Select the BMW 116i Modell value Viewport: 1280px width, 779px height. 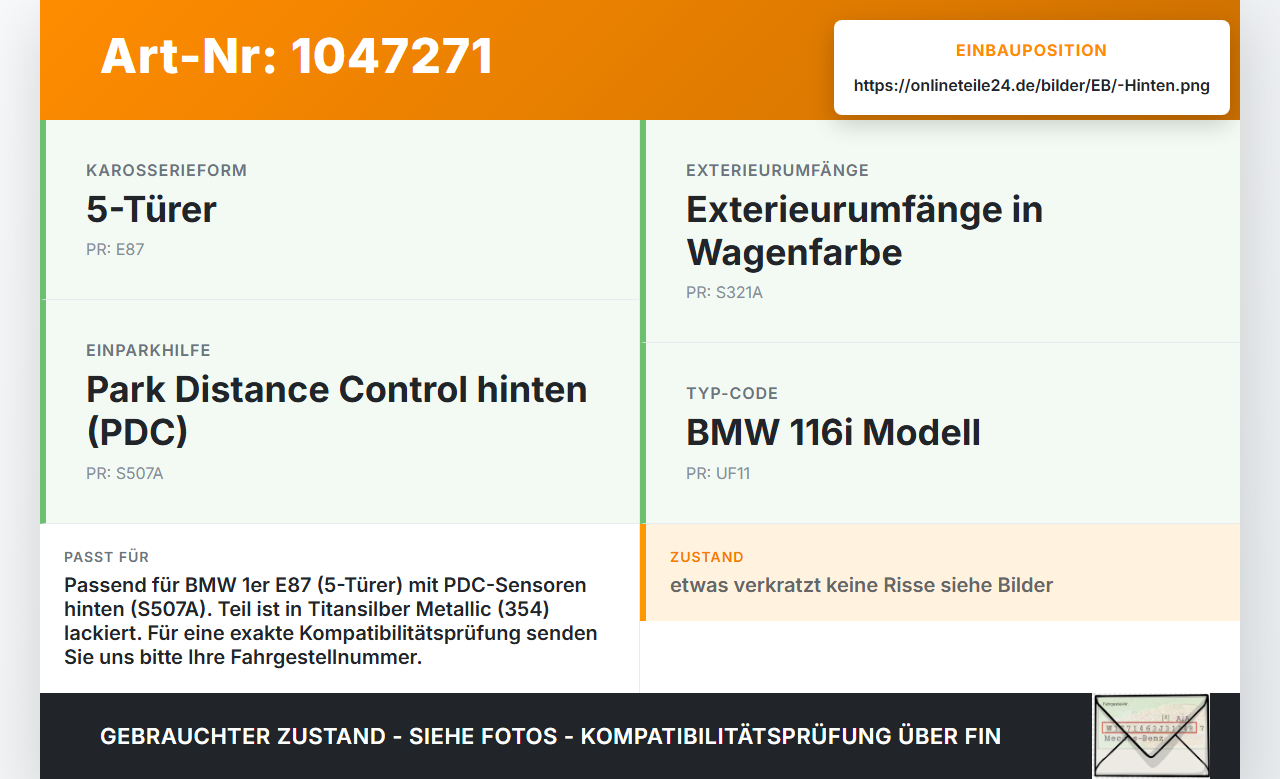(x=833, y=432)
